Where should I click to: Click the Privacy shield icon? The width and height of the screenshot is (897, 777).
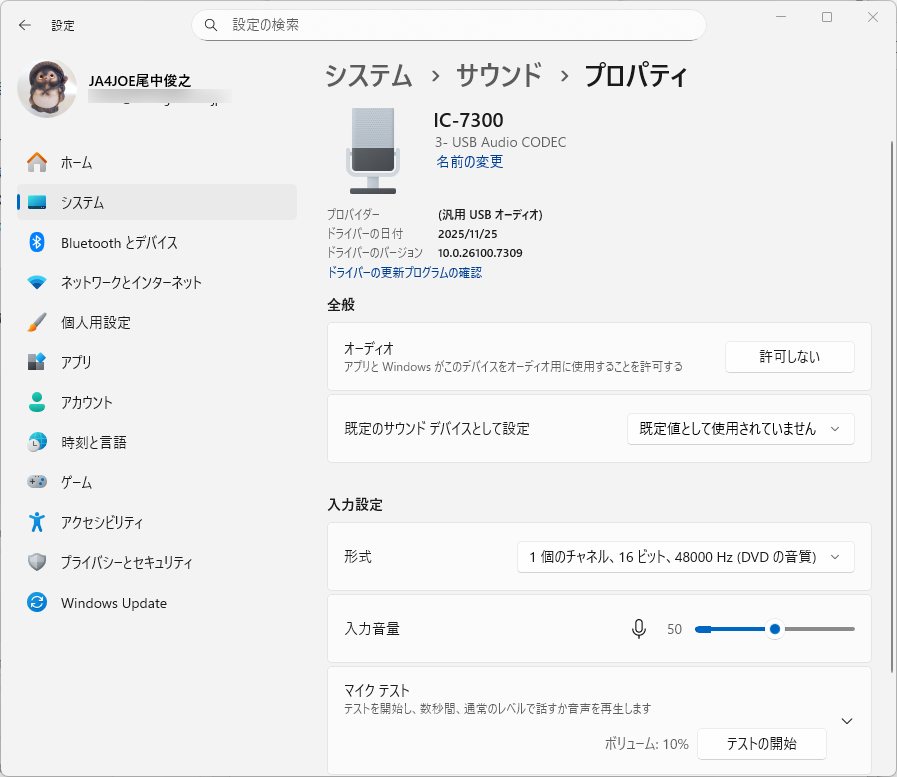[37, 562]
